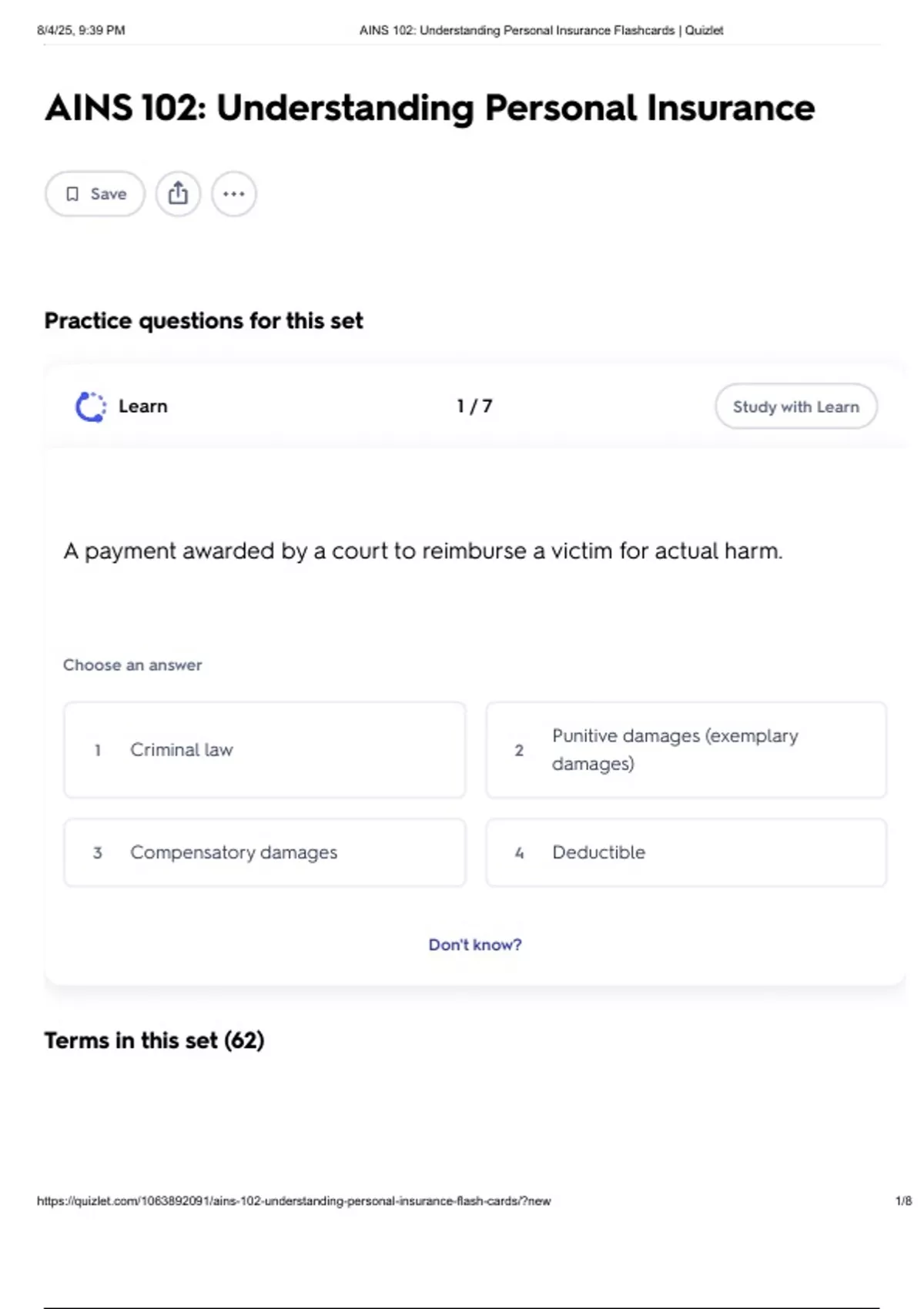Choose Compensatory damages answer
Viewport: 924px width, 1309px height.
pyautogui.click(x=265, y=852)
